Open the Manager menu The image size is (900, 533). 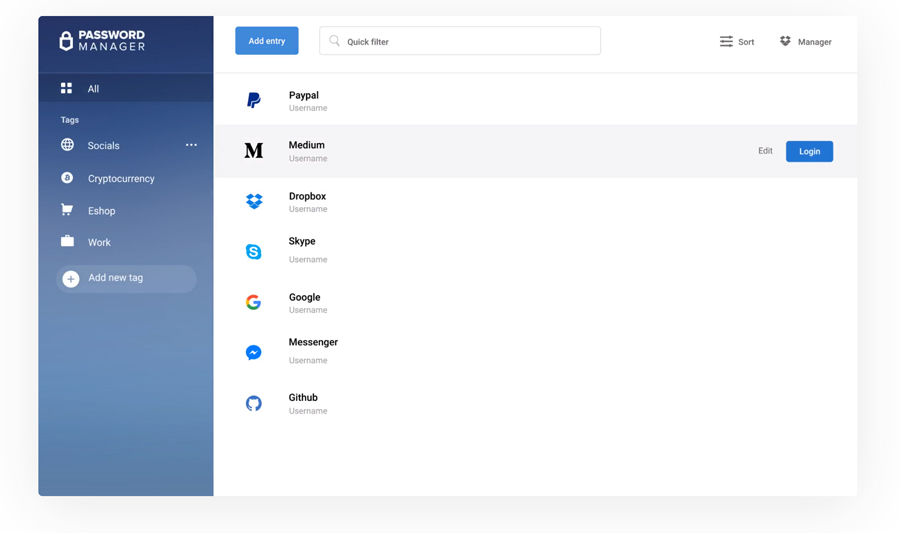tap(806, 41)
